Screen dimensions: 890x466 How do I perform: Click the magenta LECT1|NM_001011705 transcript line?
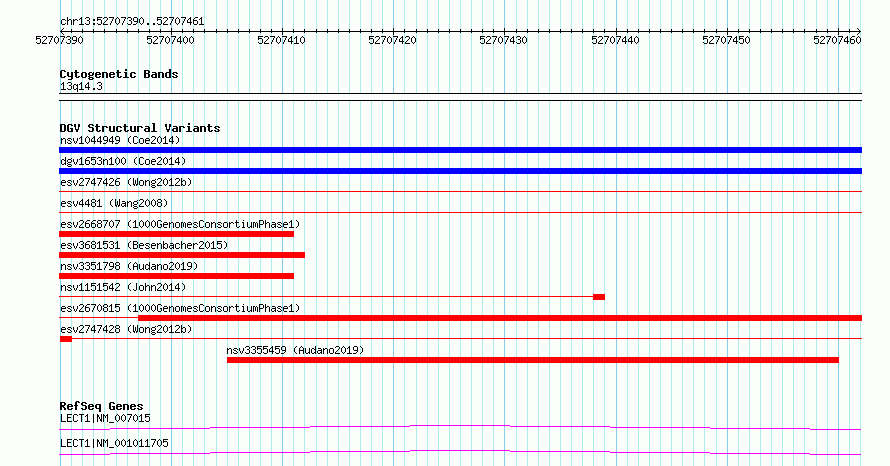460,452
